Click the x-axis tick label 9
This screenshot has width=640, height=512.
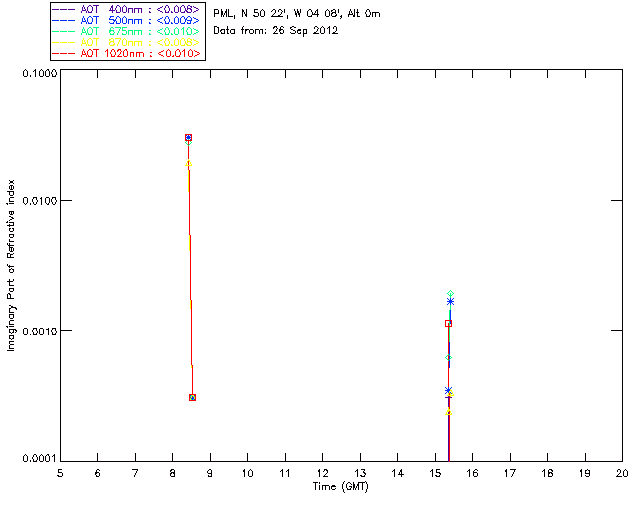tap(210, 473)
